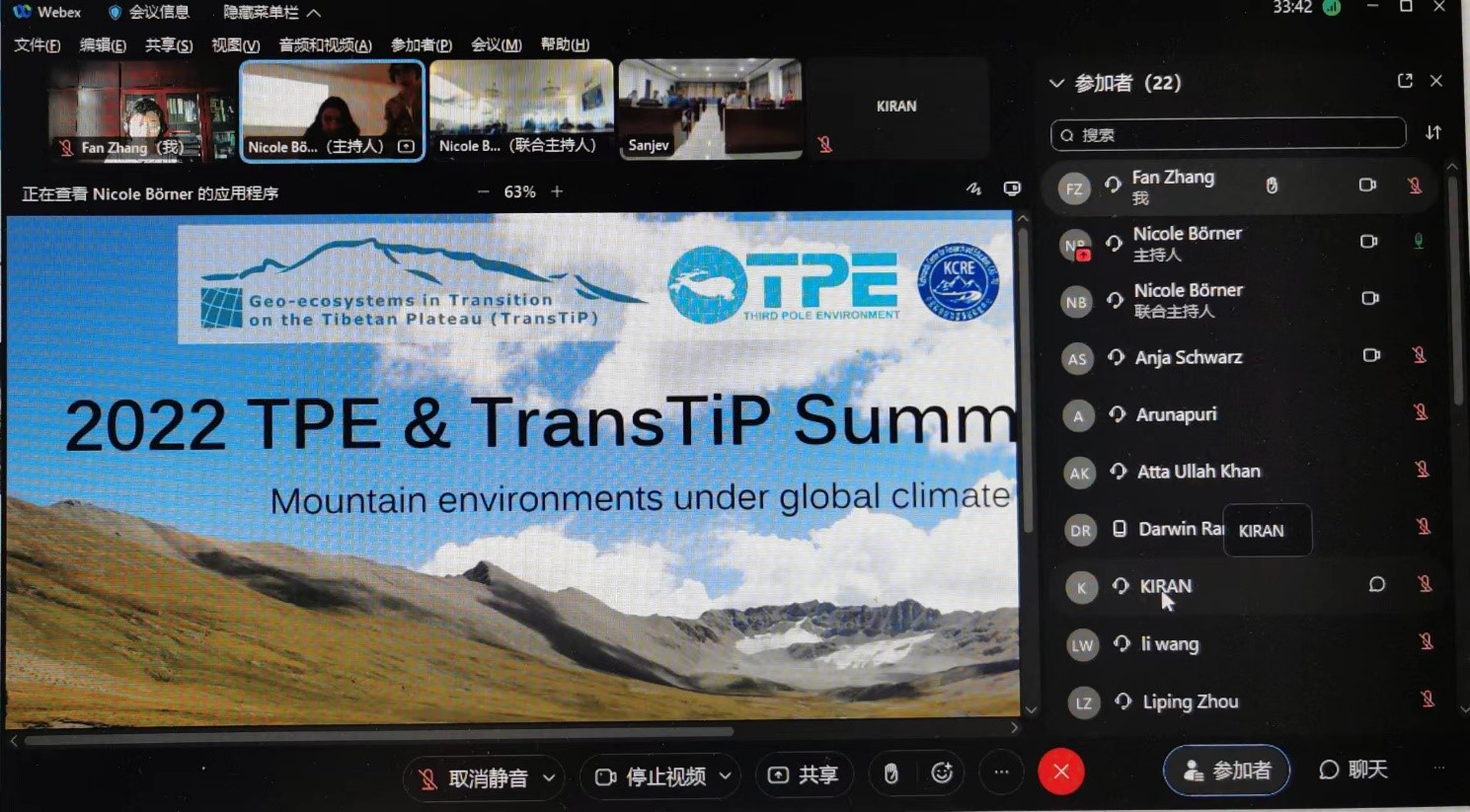Viewport: 1470px width, 812px height.
Task: Pop out the participants panel
Action: coord(1405,81)
